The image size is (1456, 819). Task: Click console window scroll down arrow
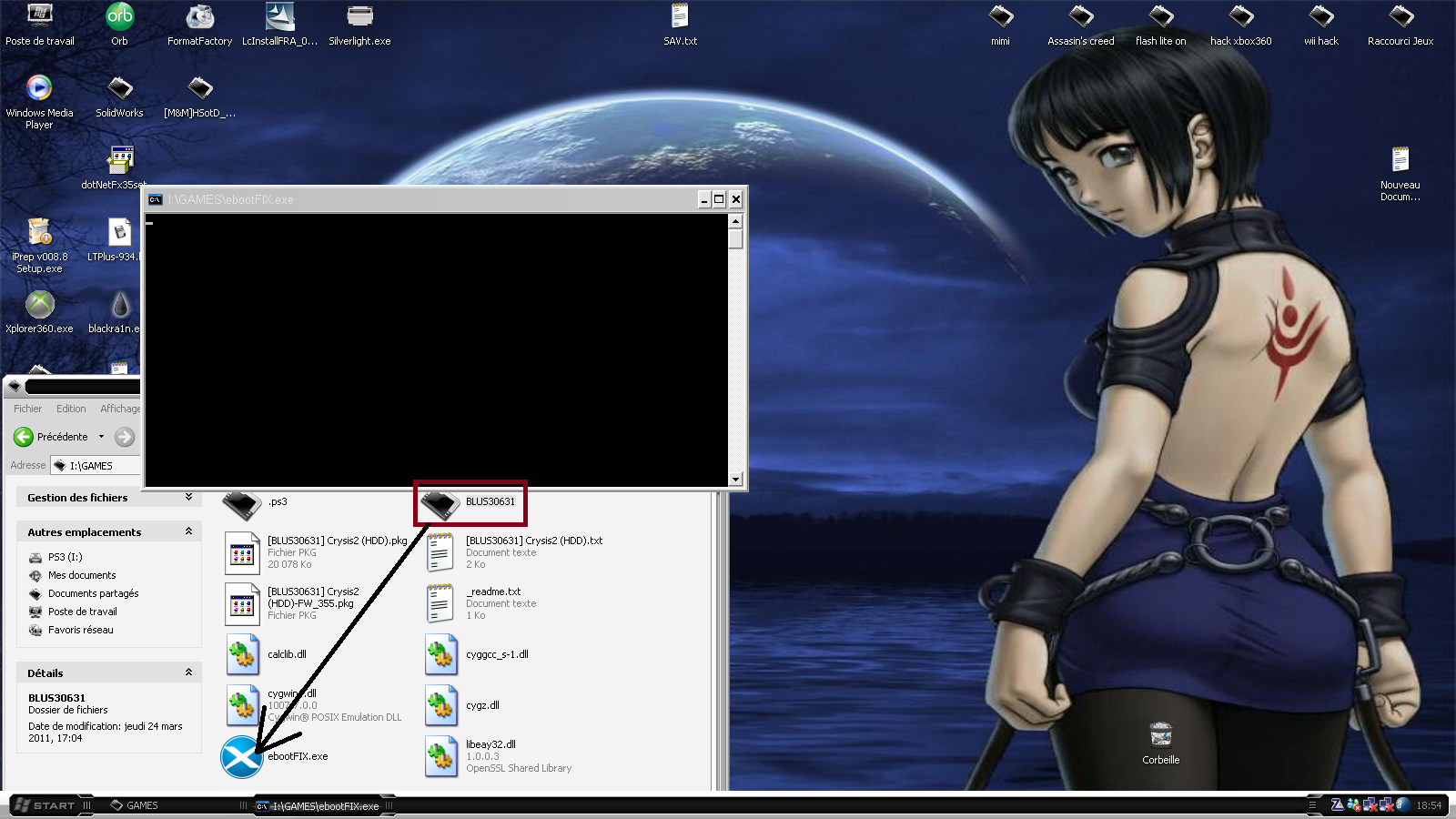coord(735,479)
